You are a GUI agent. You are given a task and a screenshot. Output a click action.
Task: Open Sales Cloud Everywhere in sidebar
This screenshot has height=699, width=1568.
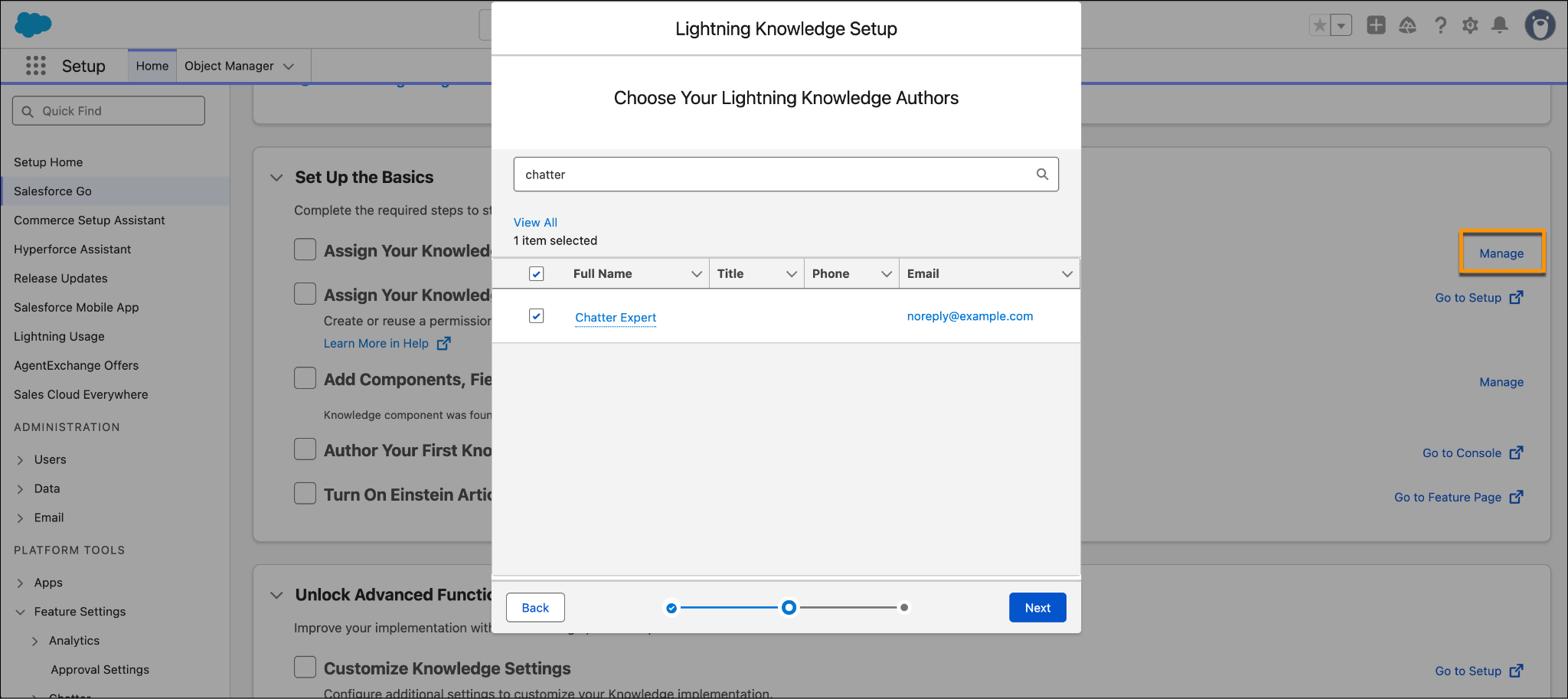coord(81,395)
